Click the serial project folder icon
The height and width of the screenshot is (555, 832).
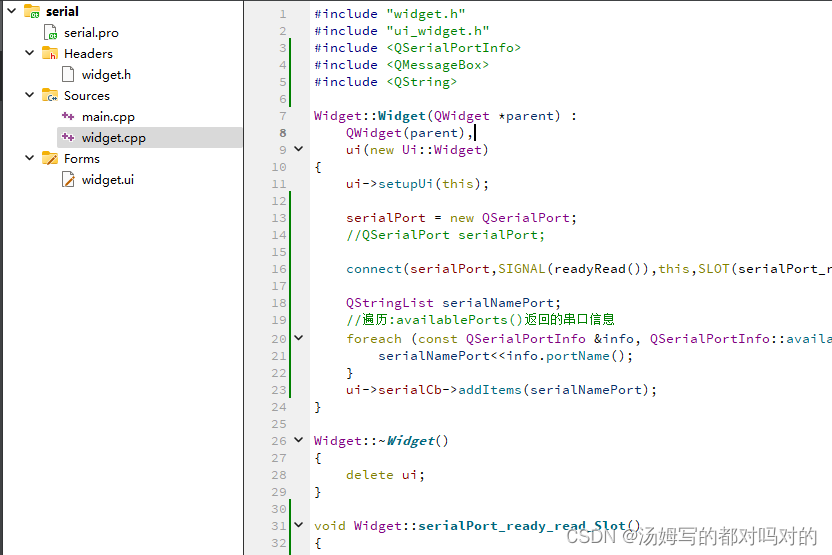(x=32, y=11)
